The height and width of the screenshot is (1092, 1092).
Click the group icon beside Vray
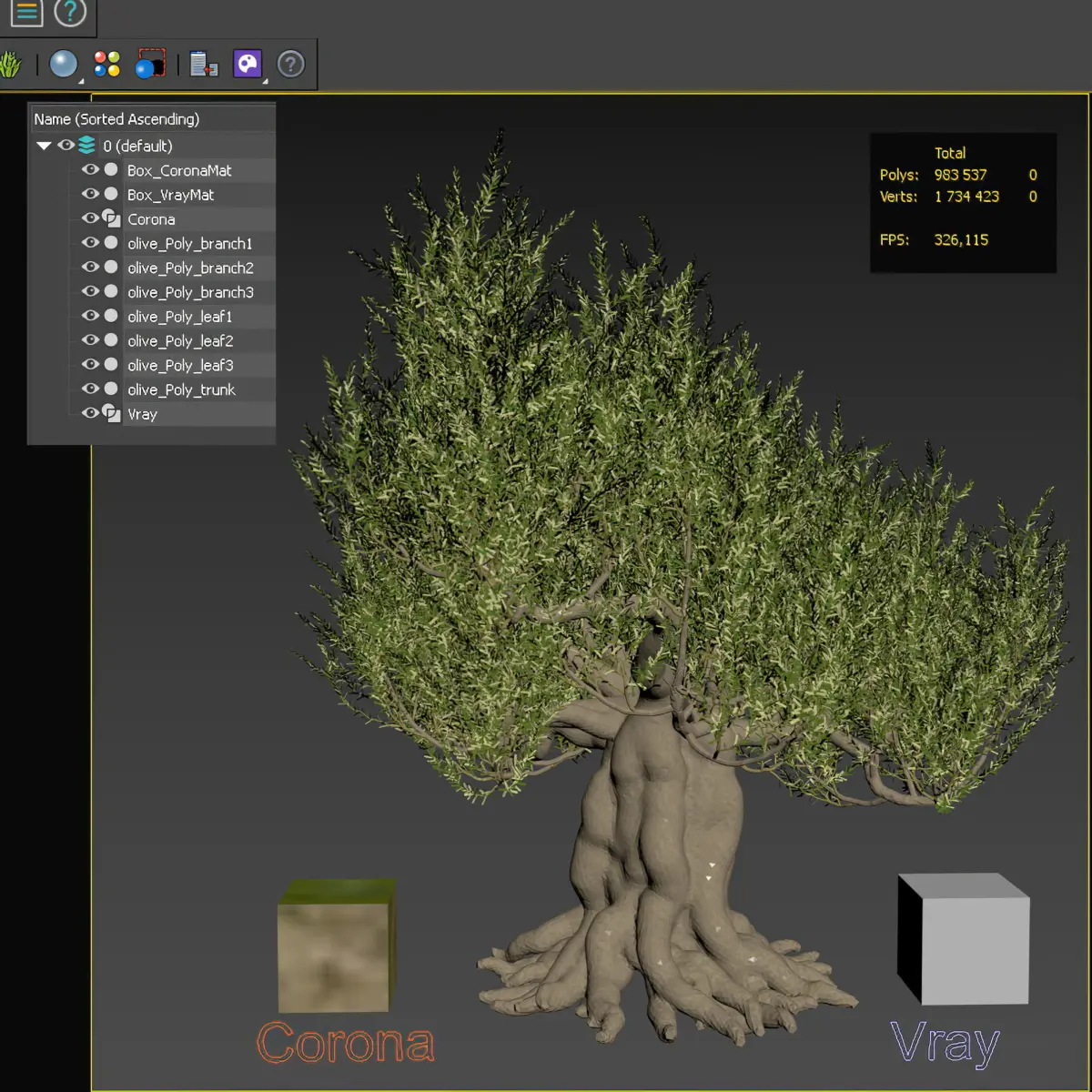click(111, 413)
